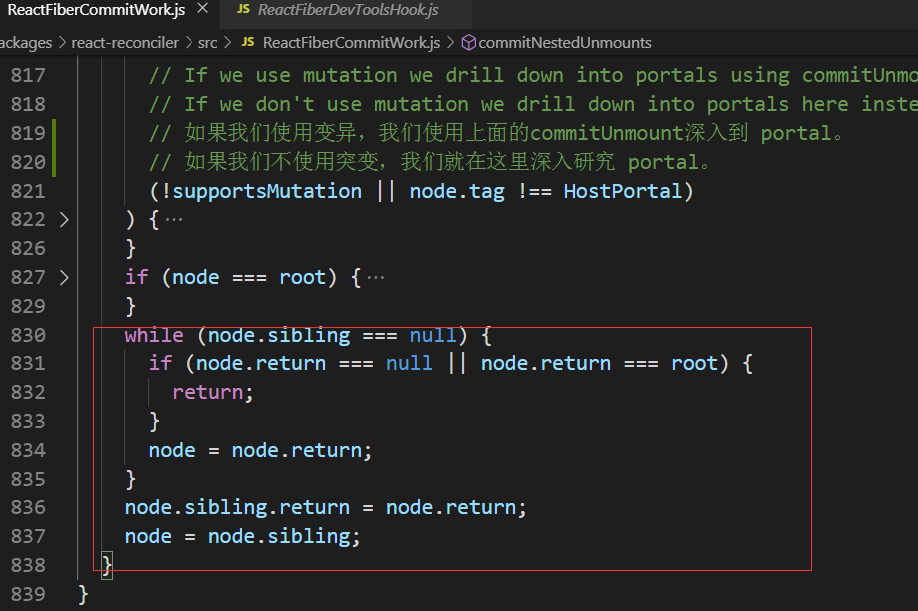Expand the folded block at line 827
The height and width of the screenshot is (611, 918).
pyautogui.click(x=64, y=277)
